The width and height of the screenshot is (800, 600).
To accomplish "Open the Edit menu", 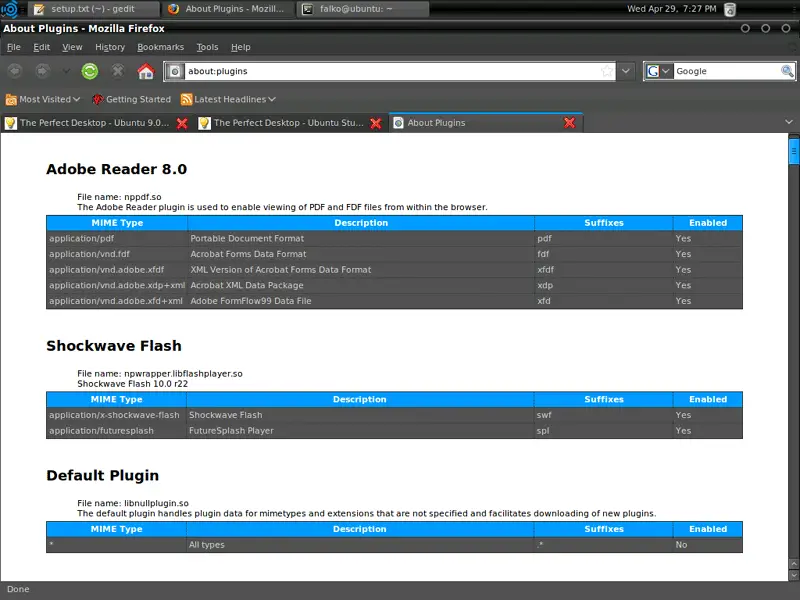I will click(x=41, y=47).
